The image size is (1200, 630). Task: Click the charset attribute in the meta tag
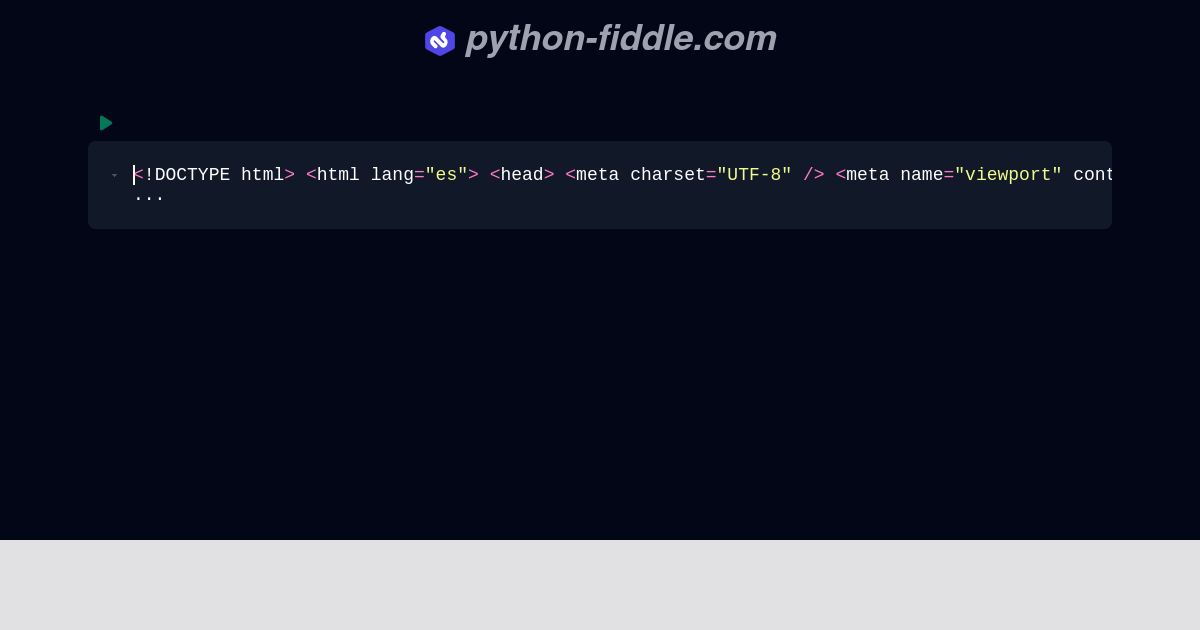[667, 175]
